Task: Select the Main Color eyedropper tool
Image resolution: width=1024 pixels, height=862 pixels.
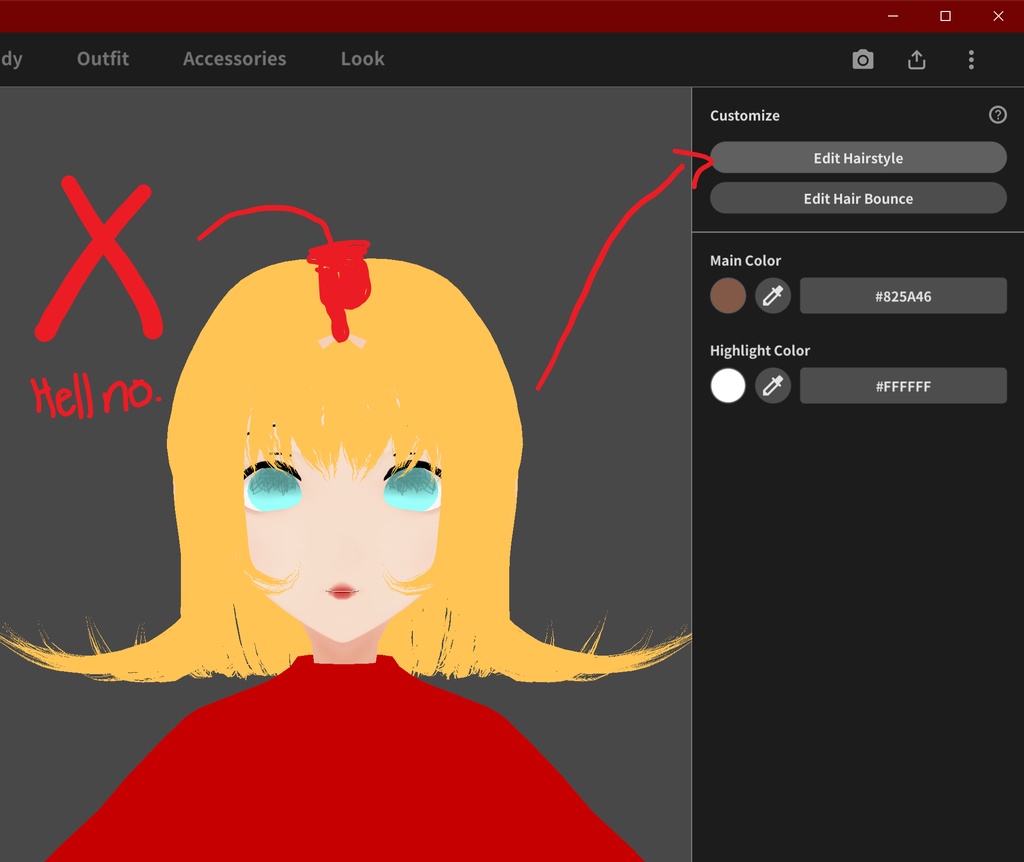Action: 772,295
